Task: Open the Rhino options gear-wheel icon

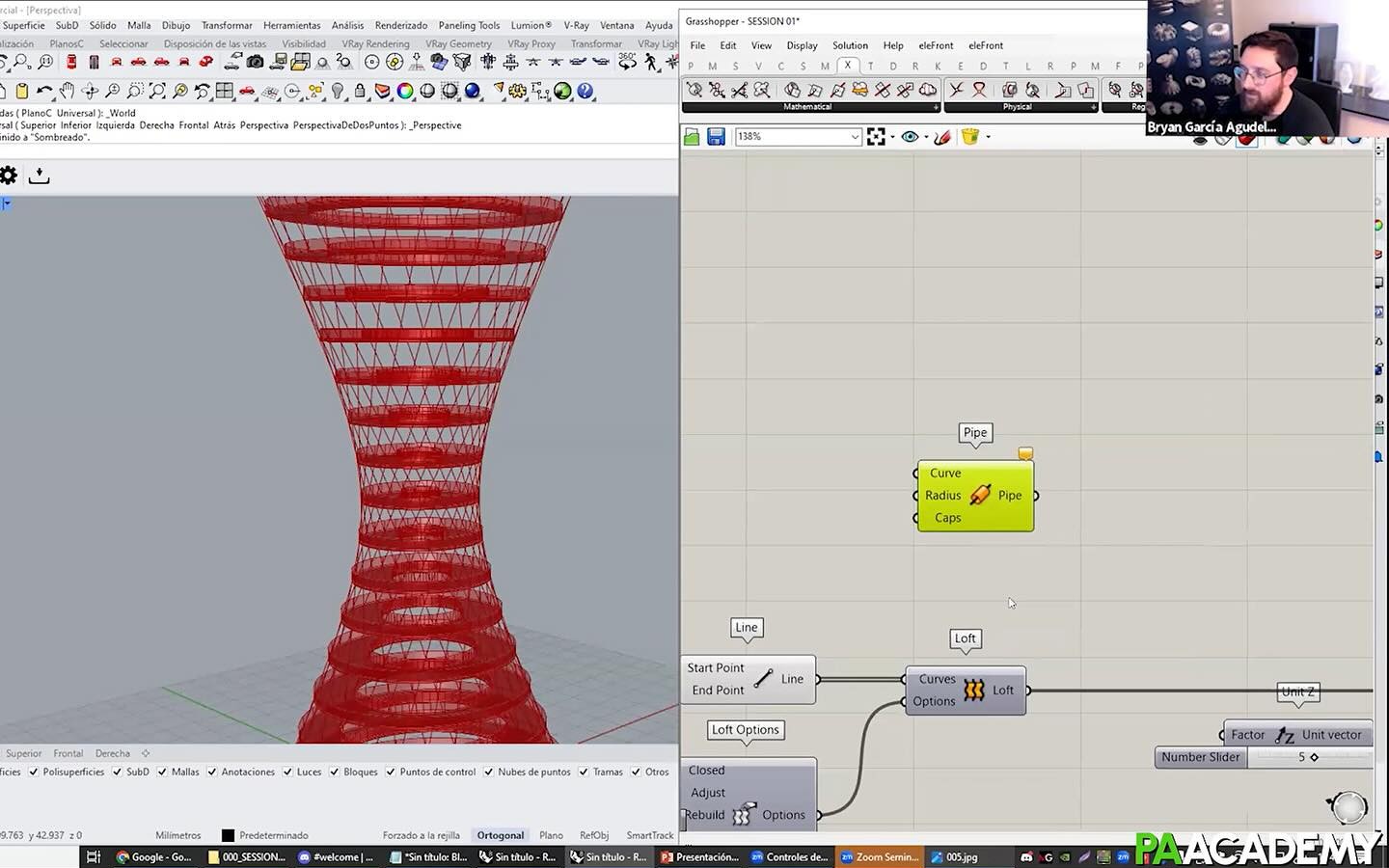Action: [518, 91]
